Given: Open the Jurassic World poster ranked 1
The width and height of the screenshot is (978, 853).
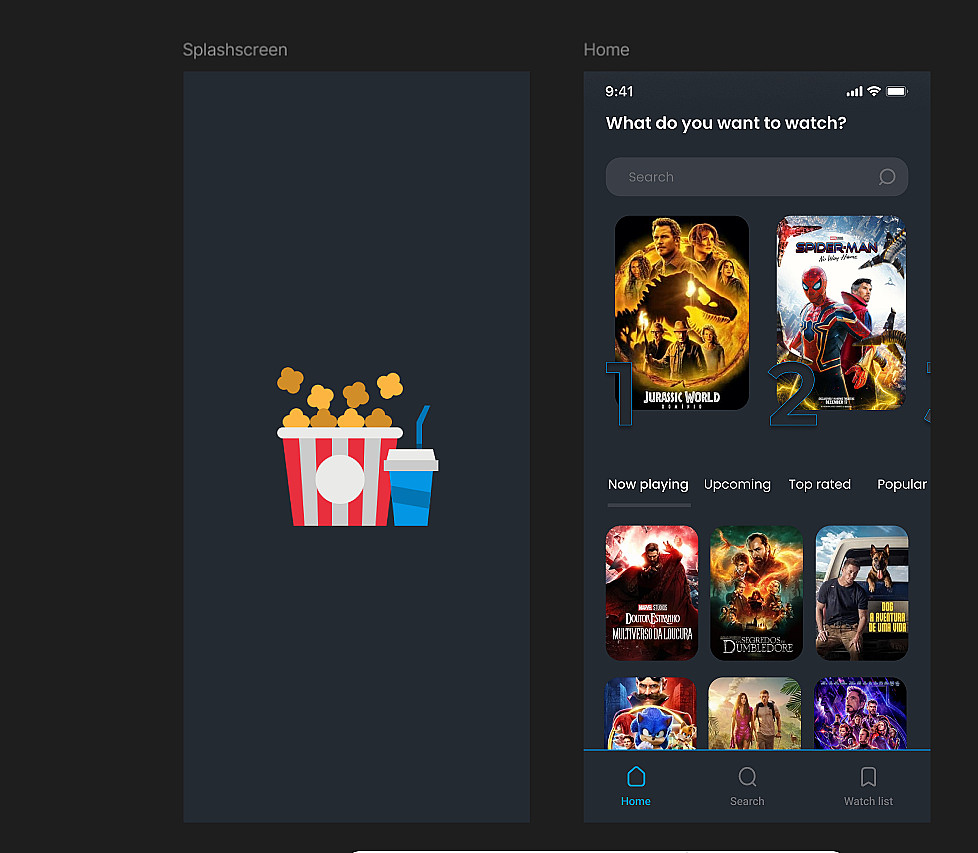Looking at the screenshot, I should click(682, 313).
